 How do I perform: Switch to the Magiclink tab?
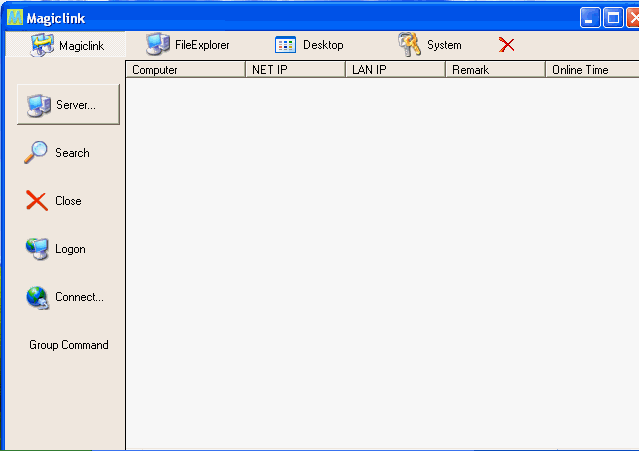67,45
